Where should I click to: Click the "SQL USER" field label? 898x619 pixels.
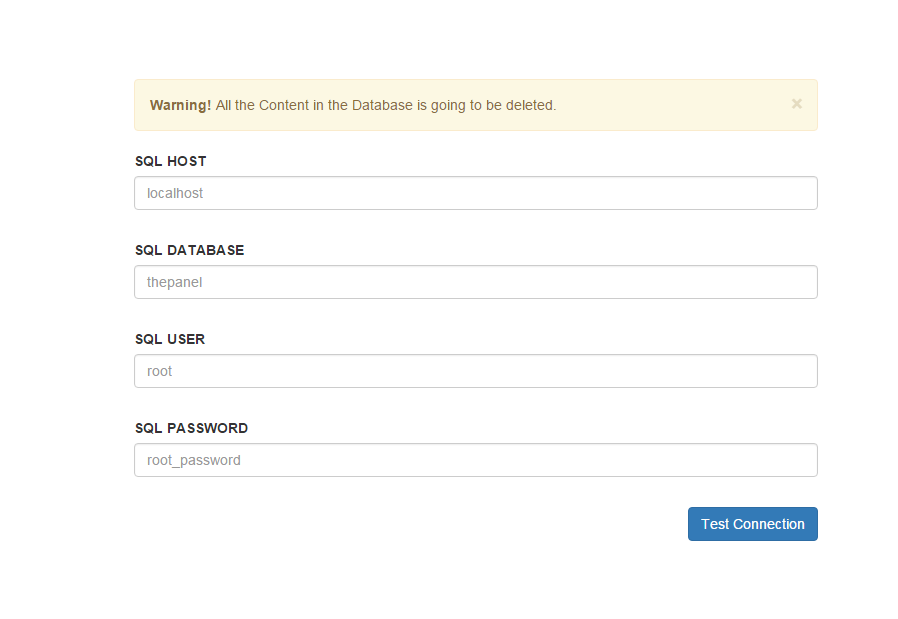(170, 339)
